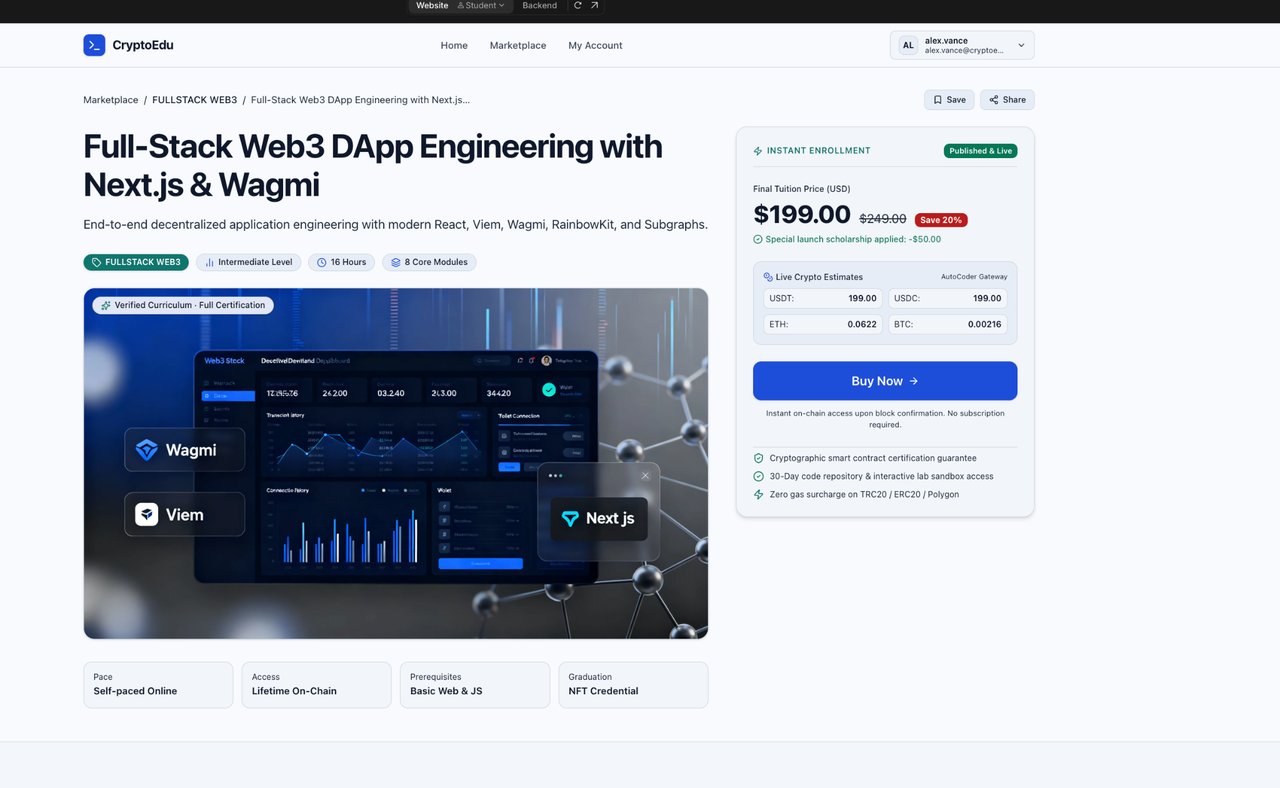Click the refresh icon in top bar
Viewport: 1280px width, 788px height.
[x=577, y=6]
